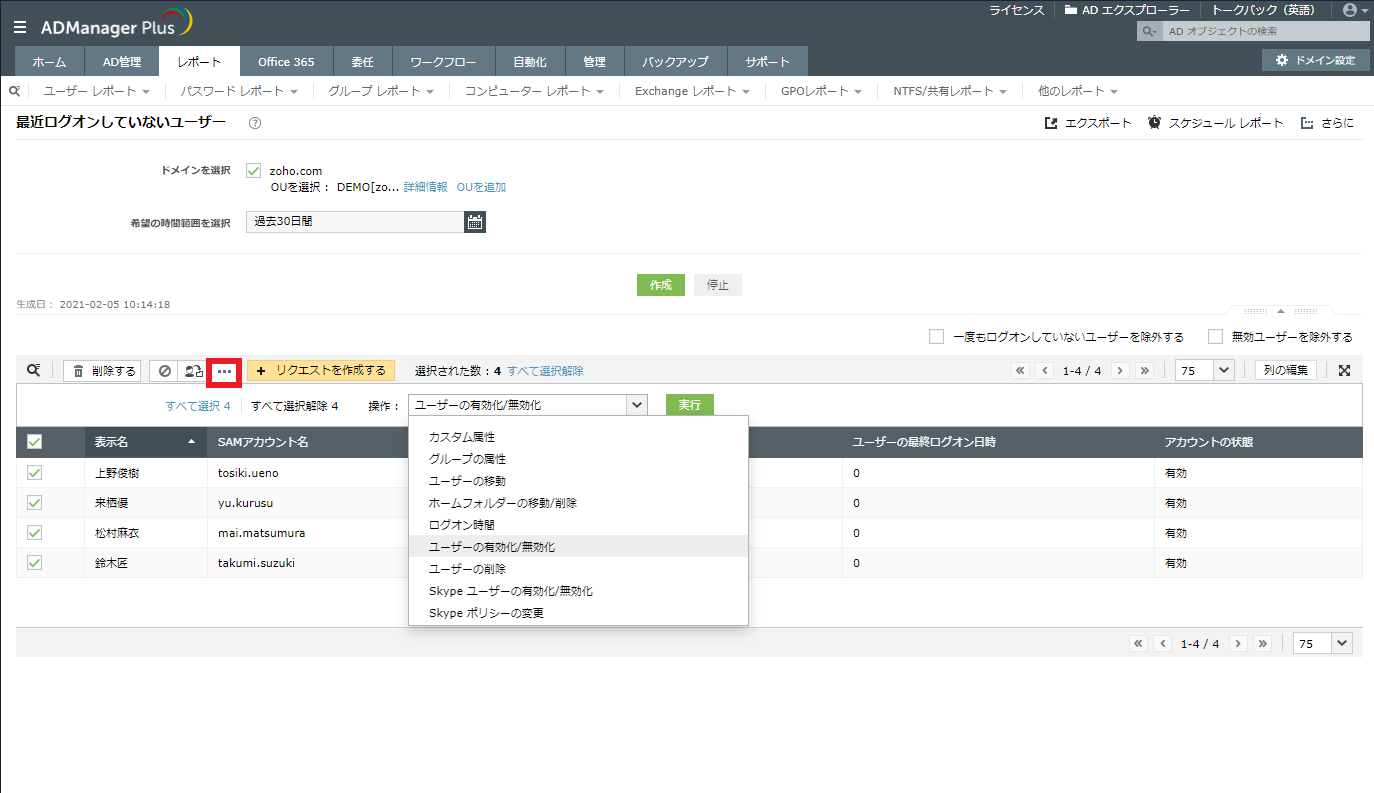Viewport: 1374px width, 793px height.
Task: Uncheck the row checkbox for 鈴木匠
Action: [x=34, y=563]
